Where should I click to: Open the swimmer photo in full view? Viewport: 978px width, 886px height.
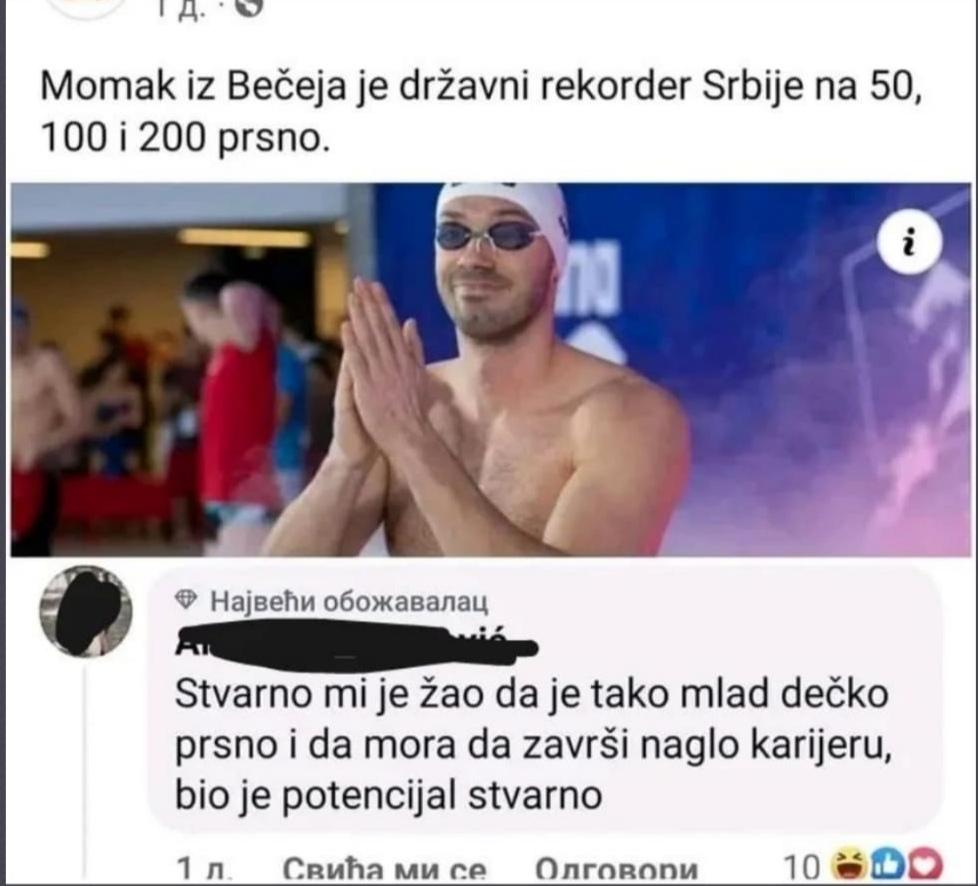(x=490, y=369)
